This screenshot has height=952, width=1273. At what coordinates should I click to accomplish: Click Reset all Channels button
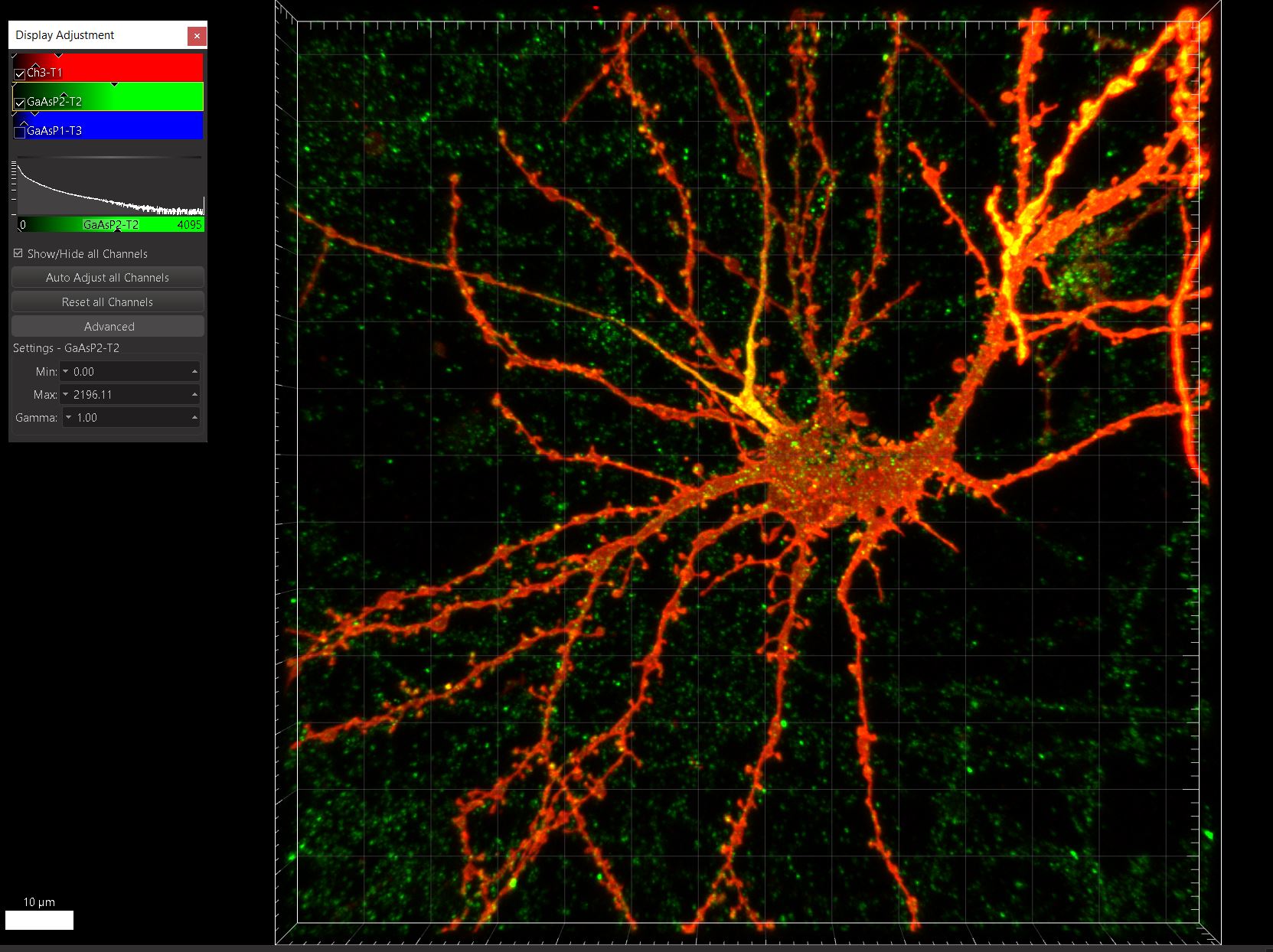click(x=107, y=302)
